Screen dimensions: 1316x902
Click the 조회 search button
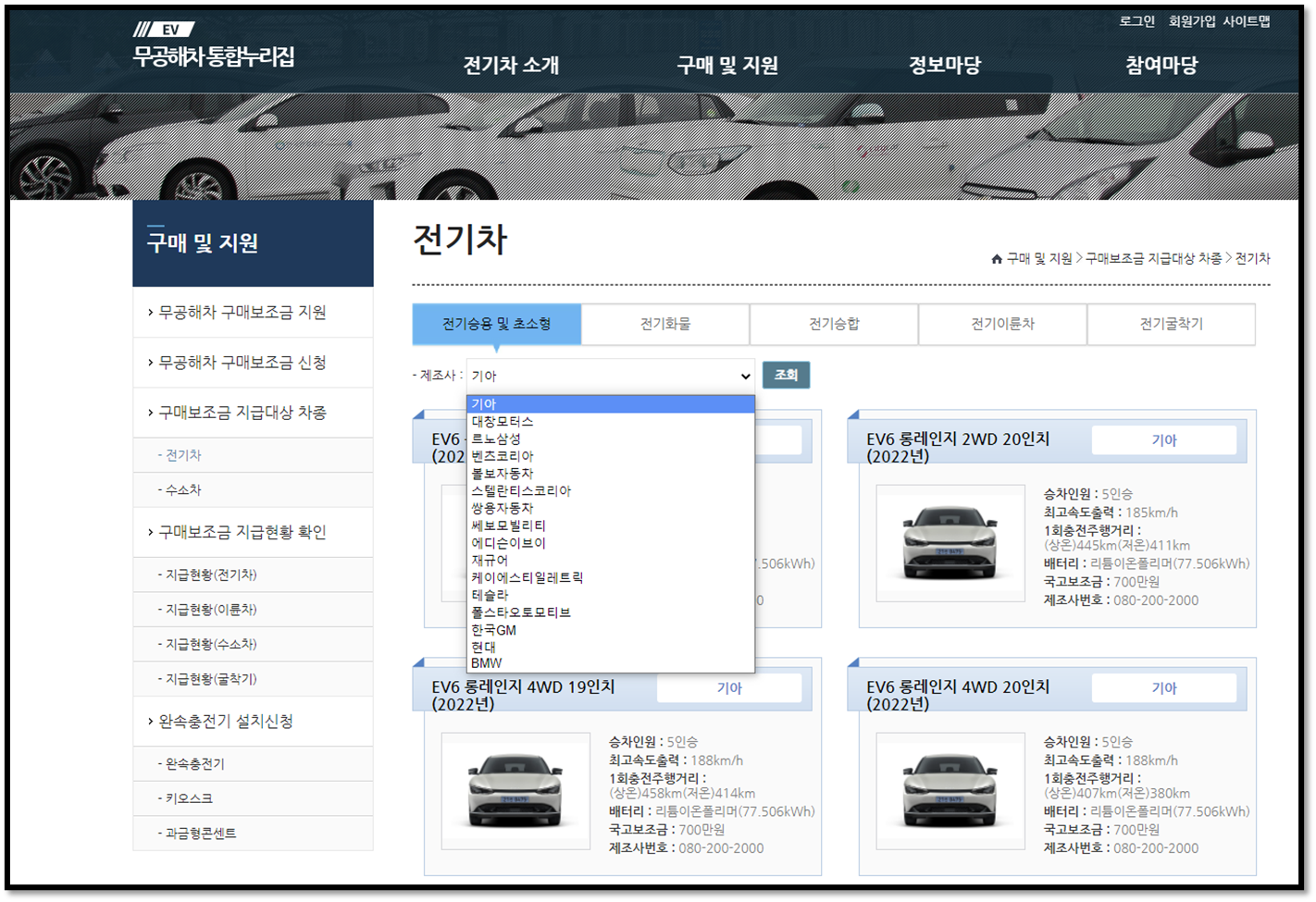tap(787, 375)
